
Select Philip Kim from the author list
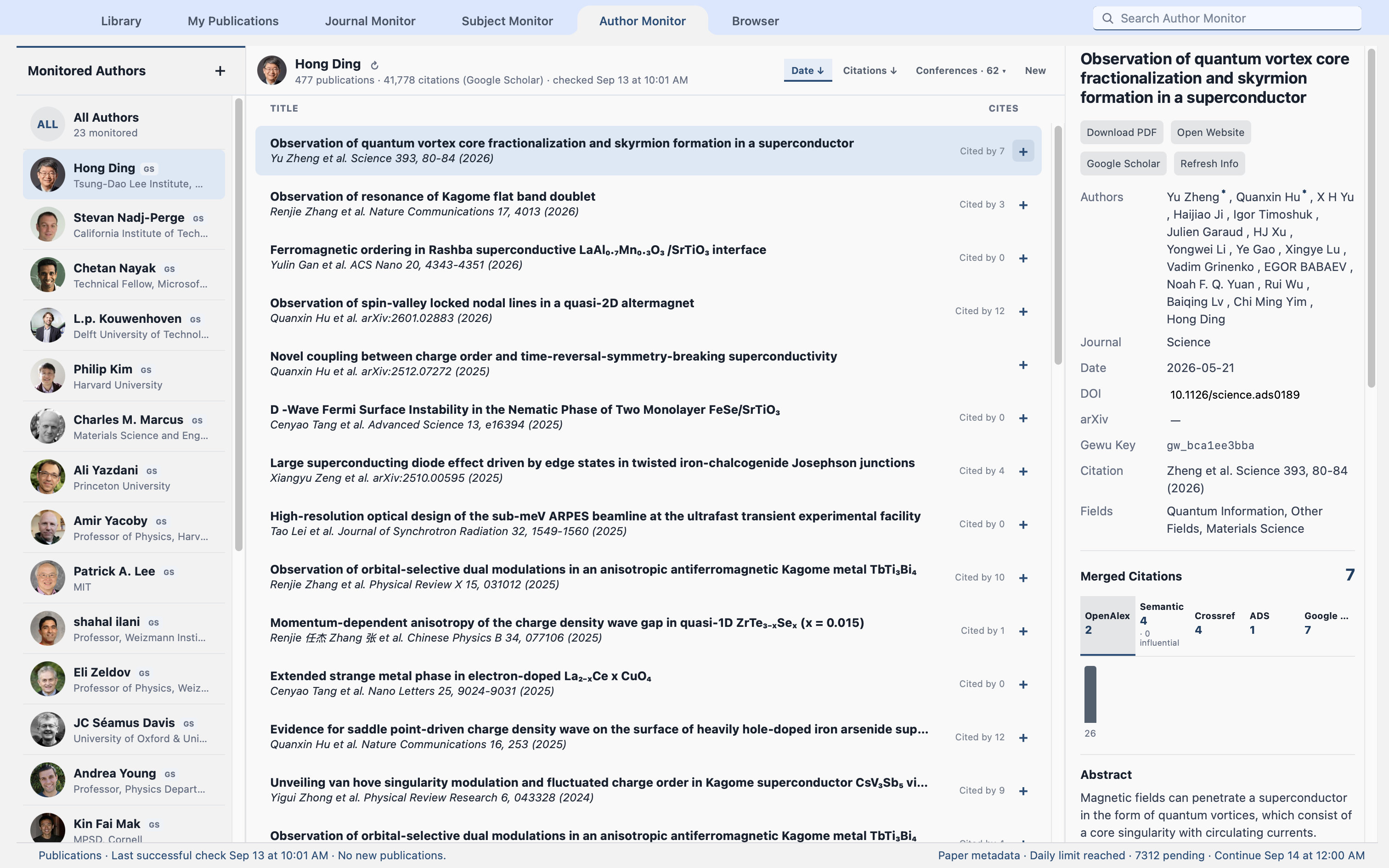pyautogui.click(x=124, y=376)
